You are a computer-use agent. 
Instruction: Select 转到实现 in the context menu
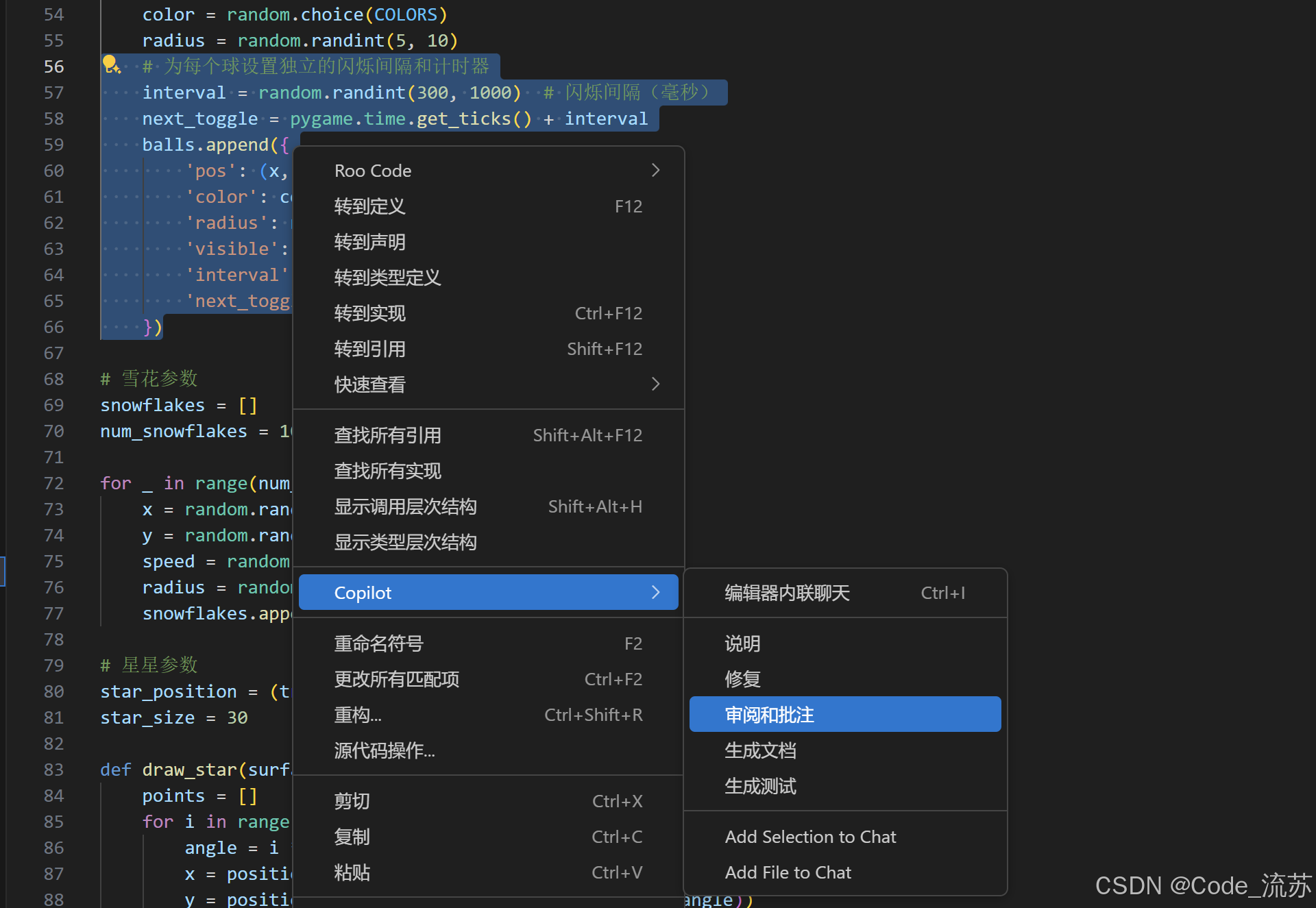point(369,313)
